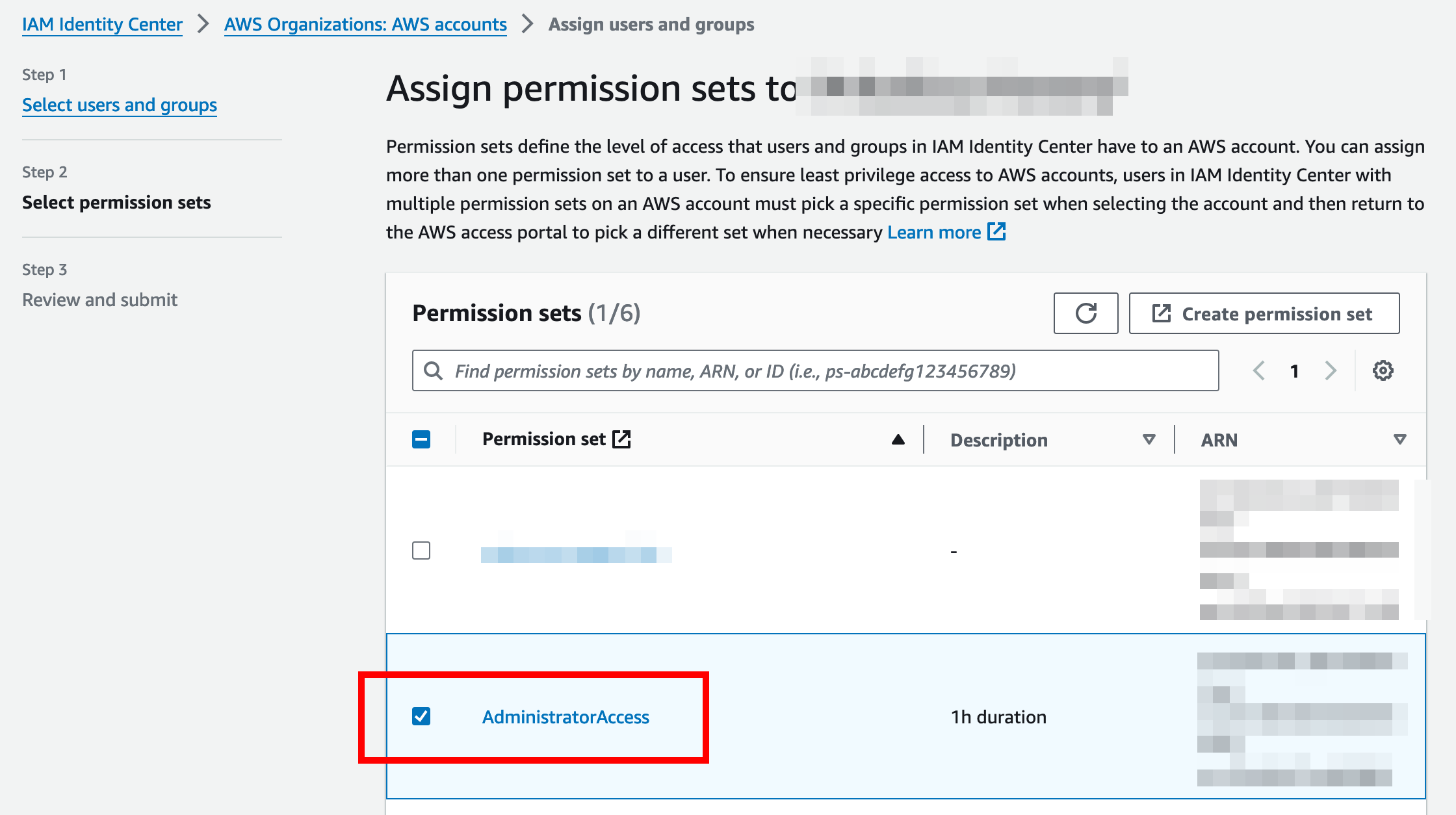Uncheck the AdministratorAccess permission set
Viewport: 1456px width, 815px height.
[x=421, y=716]
